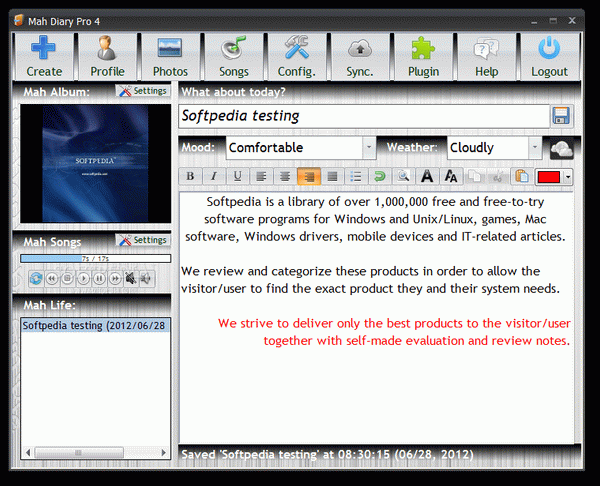
Task: Open the Sync. cloud option
Action: 360,56
